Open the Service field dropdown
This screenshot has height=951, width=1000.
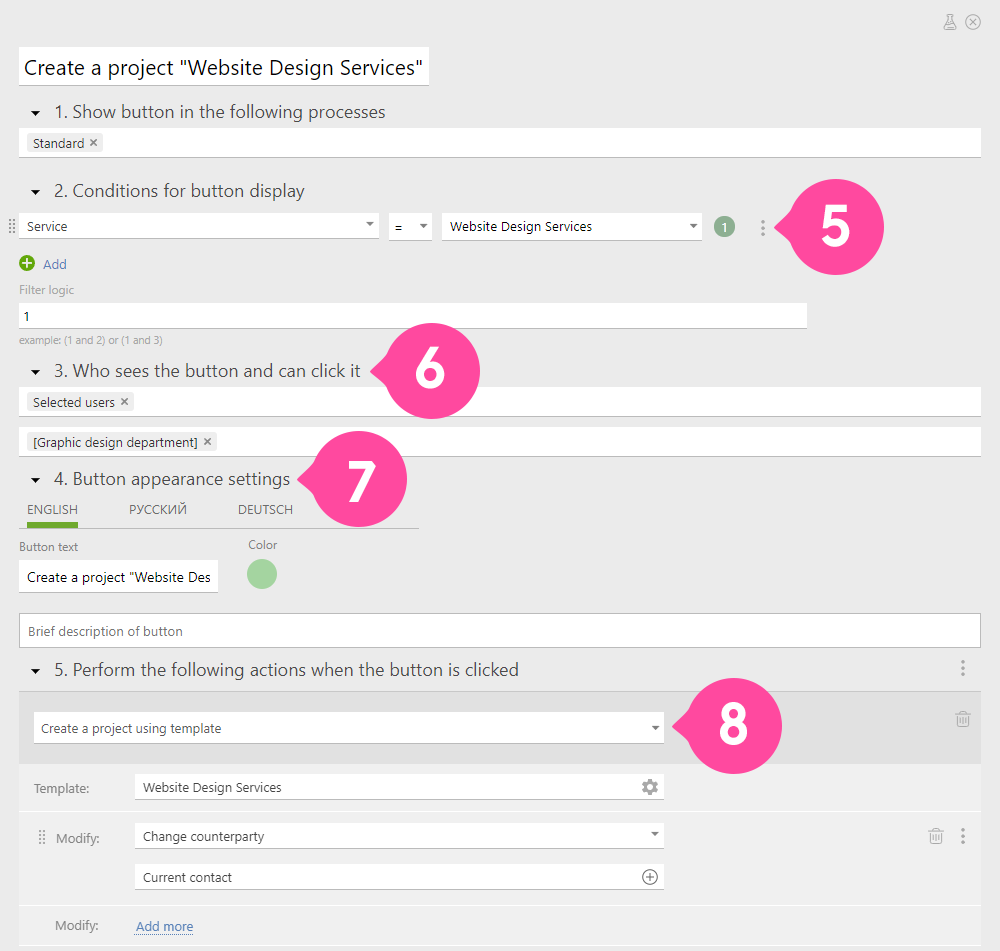[x=199, y=226]
